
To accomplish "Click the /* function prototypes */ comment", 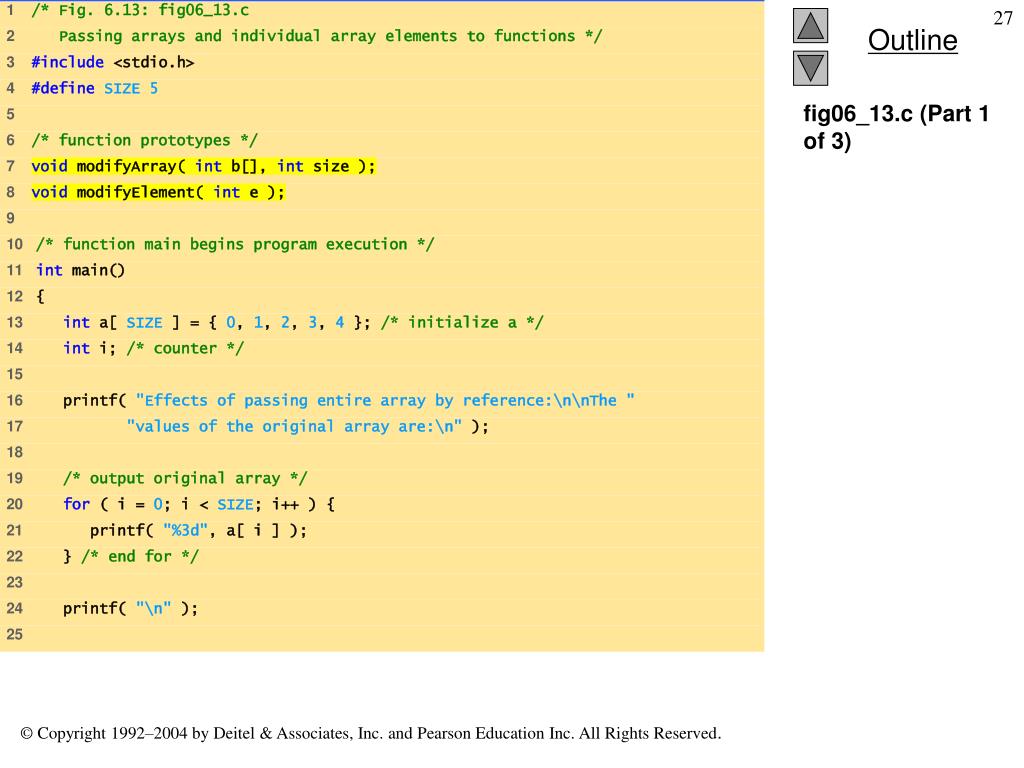I will [x=144, y=140].
